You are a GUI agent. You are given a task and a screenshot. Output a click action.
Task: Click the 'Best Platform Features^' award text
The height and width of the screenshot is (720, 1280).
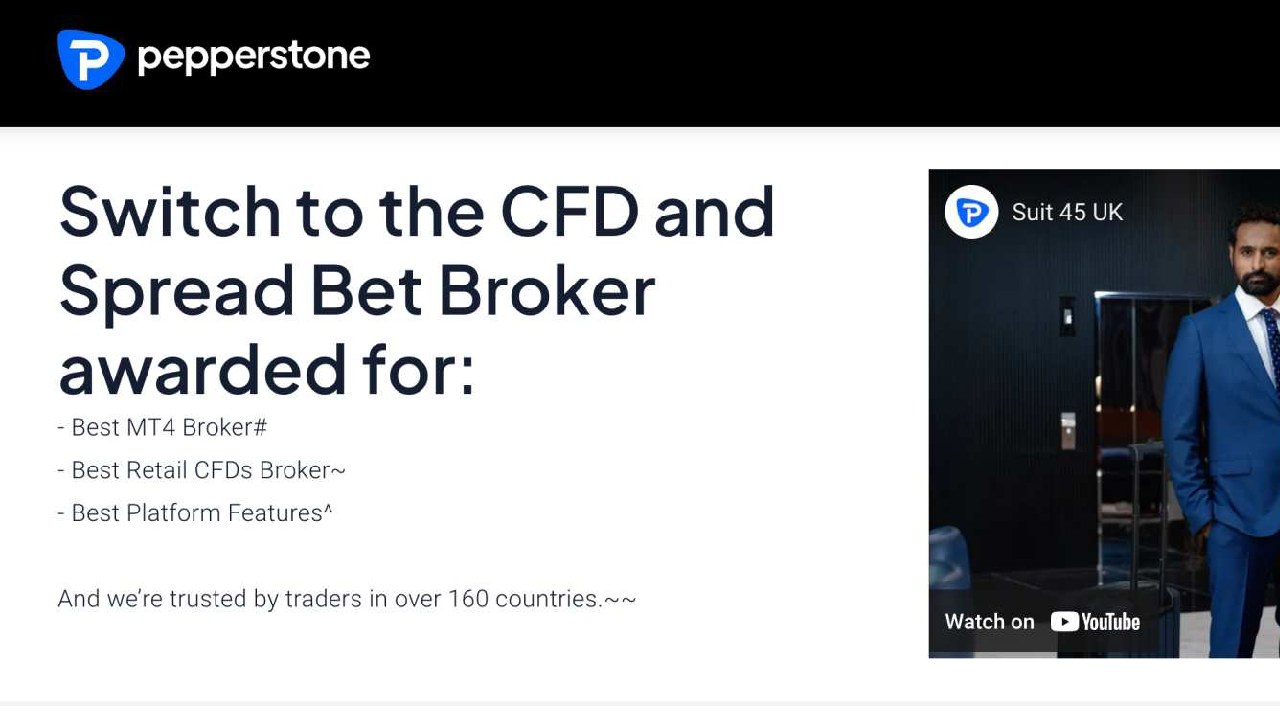pos(194,513)
